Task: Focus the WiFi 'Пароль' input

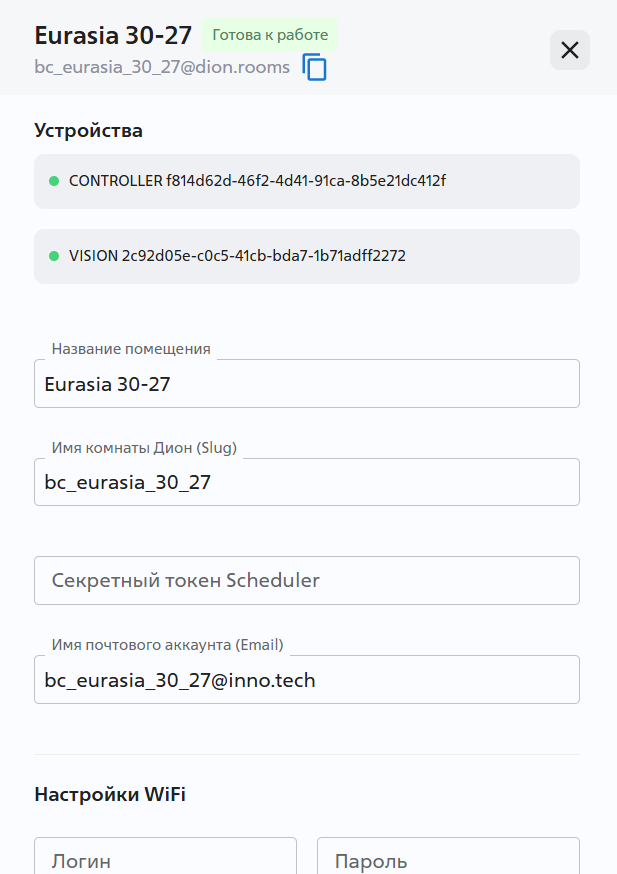Action: (448, 860)
